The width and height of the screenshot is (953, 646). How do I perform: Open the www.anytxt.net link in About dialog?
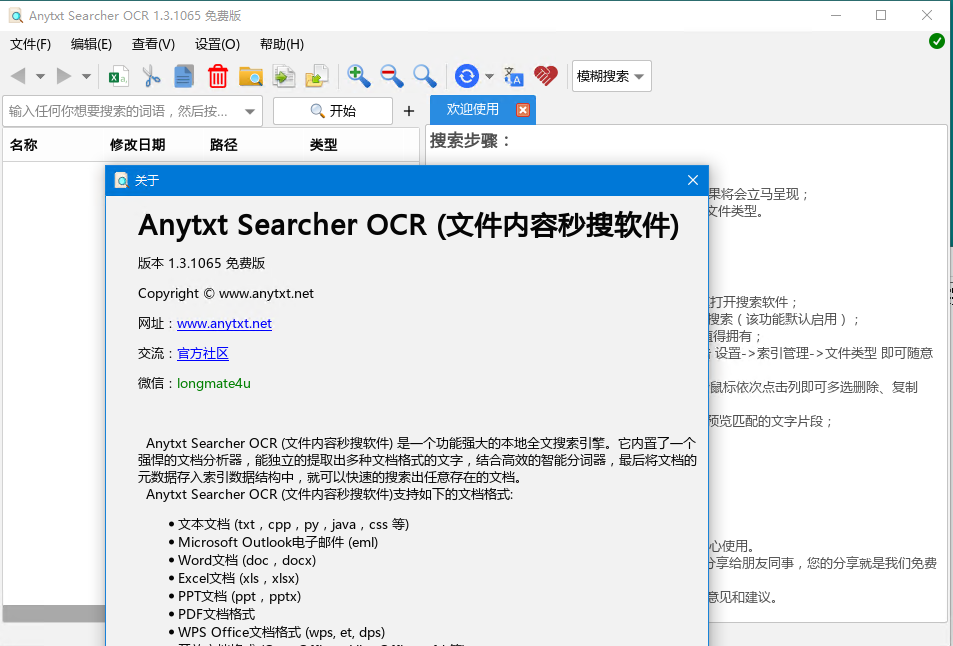coord(224,323)
